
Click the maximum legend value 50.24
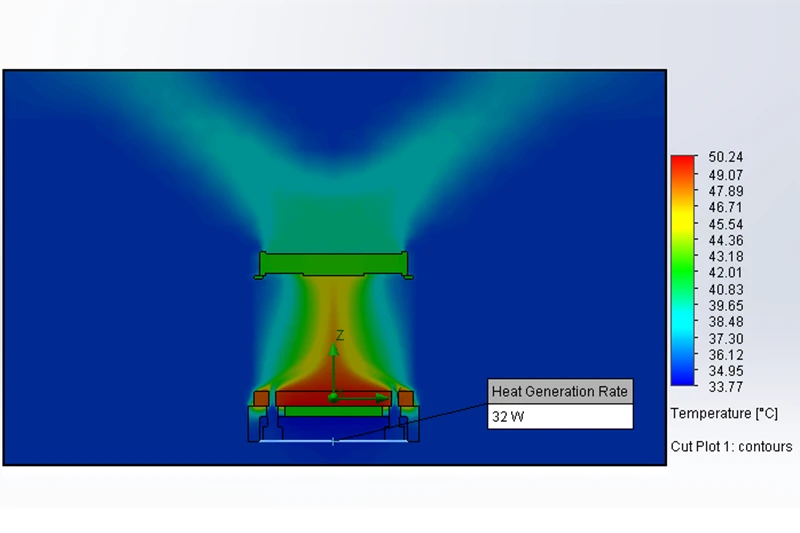coord(726,157)
